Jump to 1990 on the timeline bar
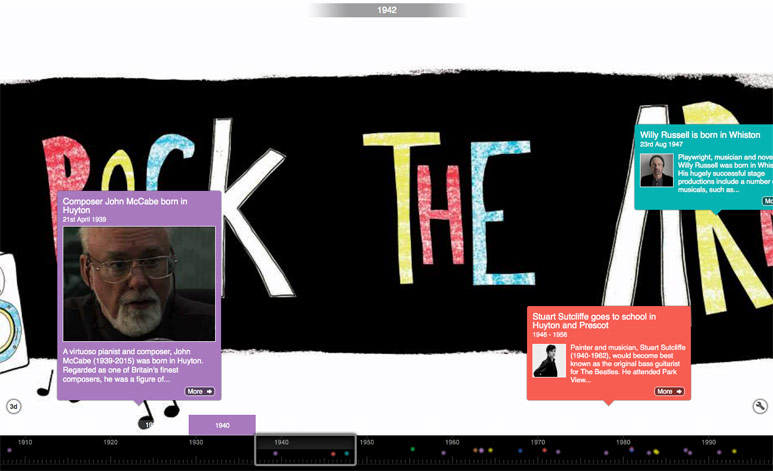The image size is (773, 471). click(708, 442)
